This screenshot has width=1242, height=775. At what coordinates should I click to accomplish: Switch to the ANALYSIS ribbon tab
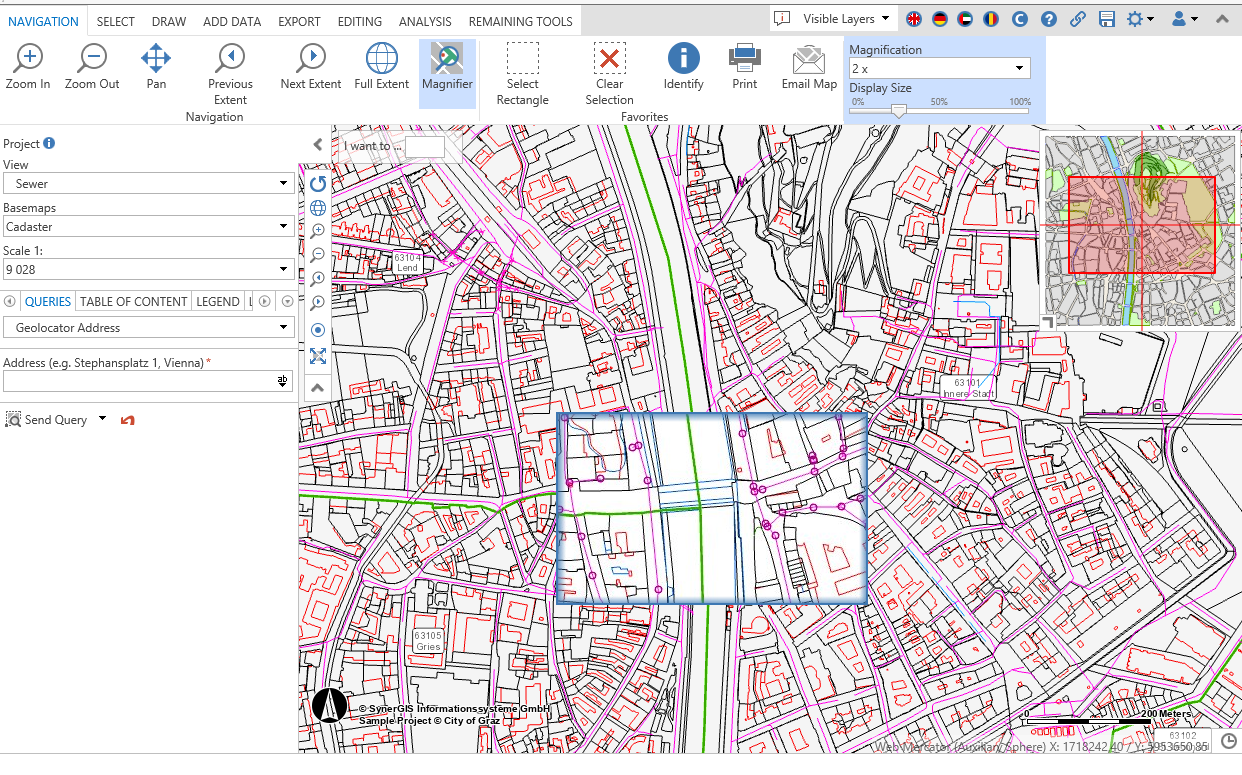(x=425, y=21)
